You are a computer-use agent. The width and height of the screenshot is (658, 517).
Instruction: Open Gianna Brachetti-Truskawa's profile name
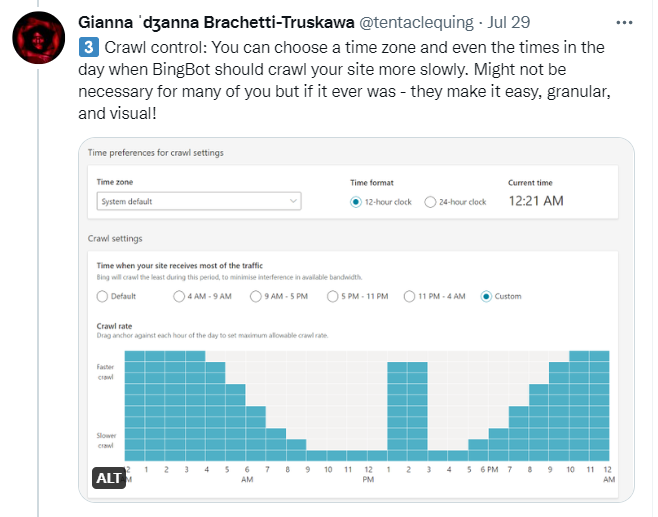tap(216, 22)
